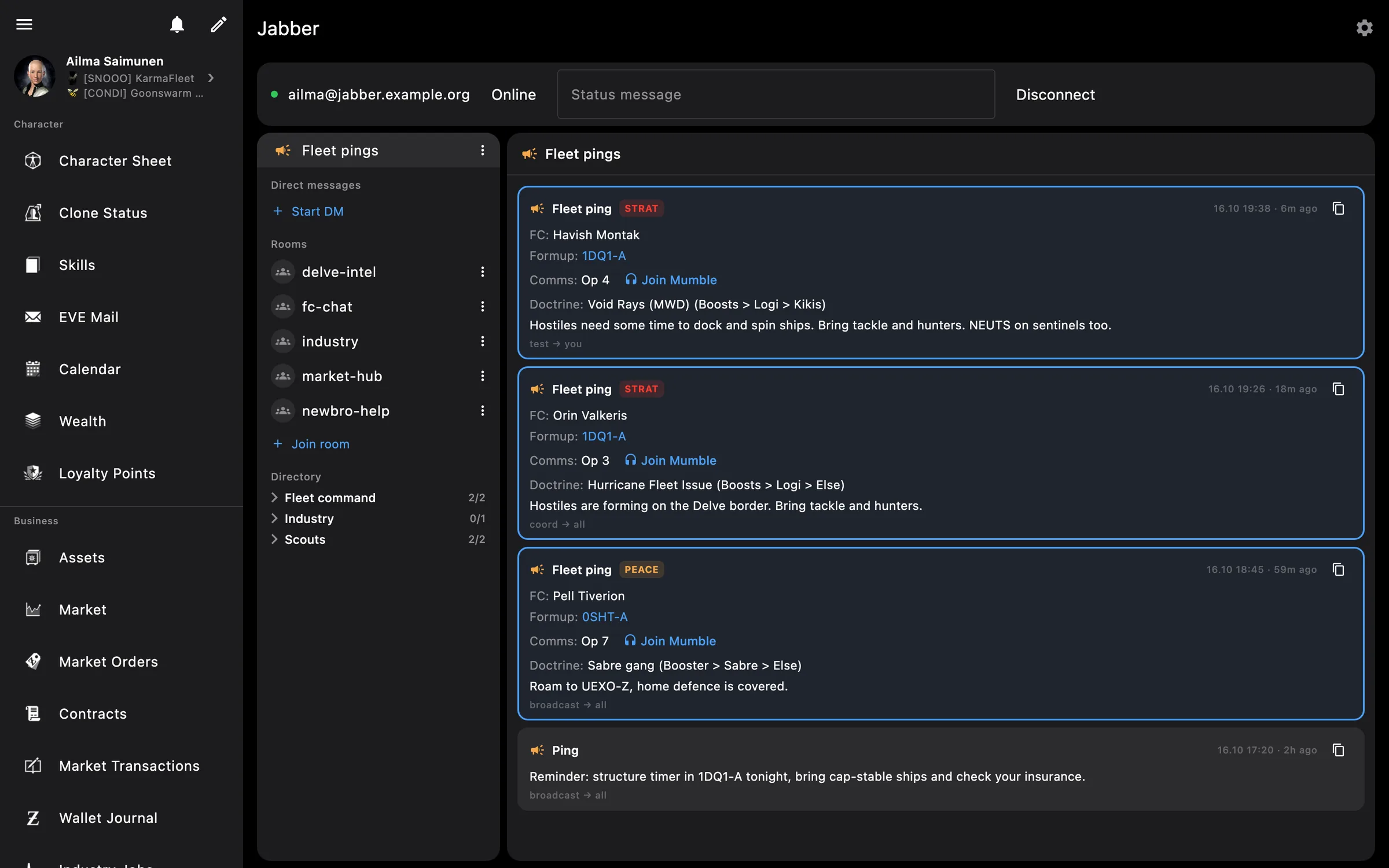The image size is (1389, 868).
Task: Open notifications bell icon
Action: pyautogui.click(x=177, y=24)
